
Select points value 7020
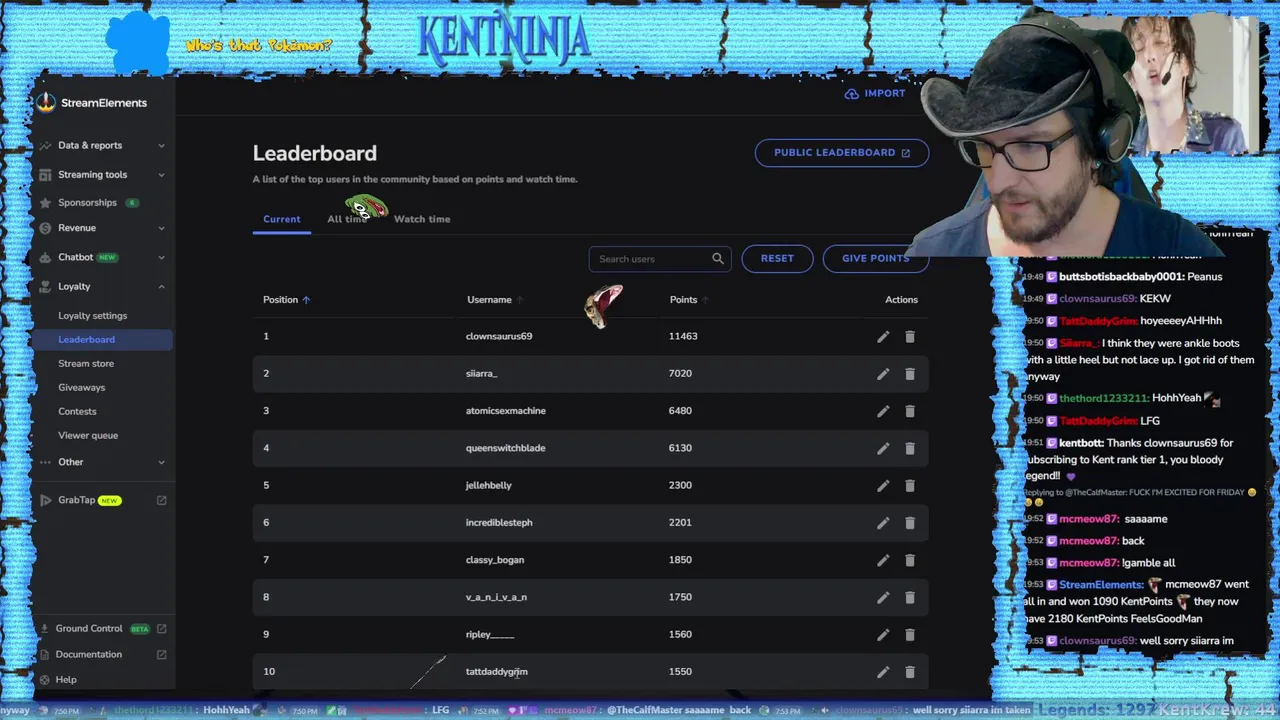[680, 374]
